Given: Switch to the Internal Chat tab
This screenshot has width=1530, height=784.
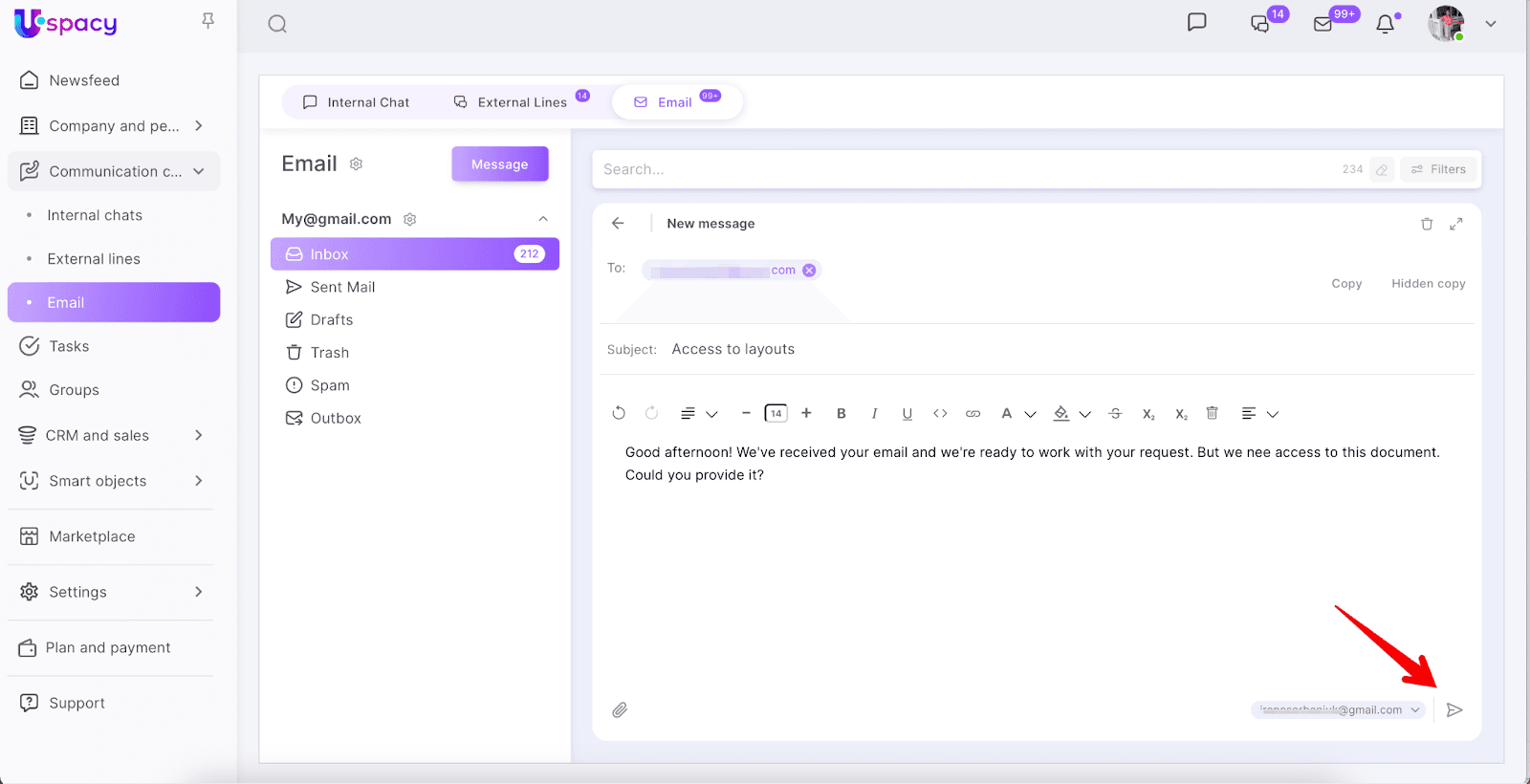Looking at the screenshot, I should pyautogui.click(x=356, y=102).
